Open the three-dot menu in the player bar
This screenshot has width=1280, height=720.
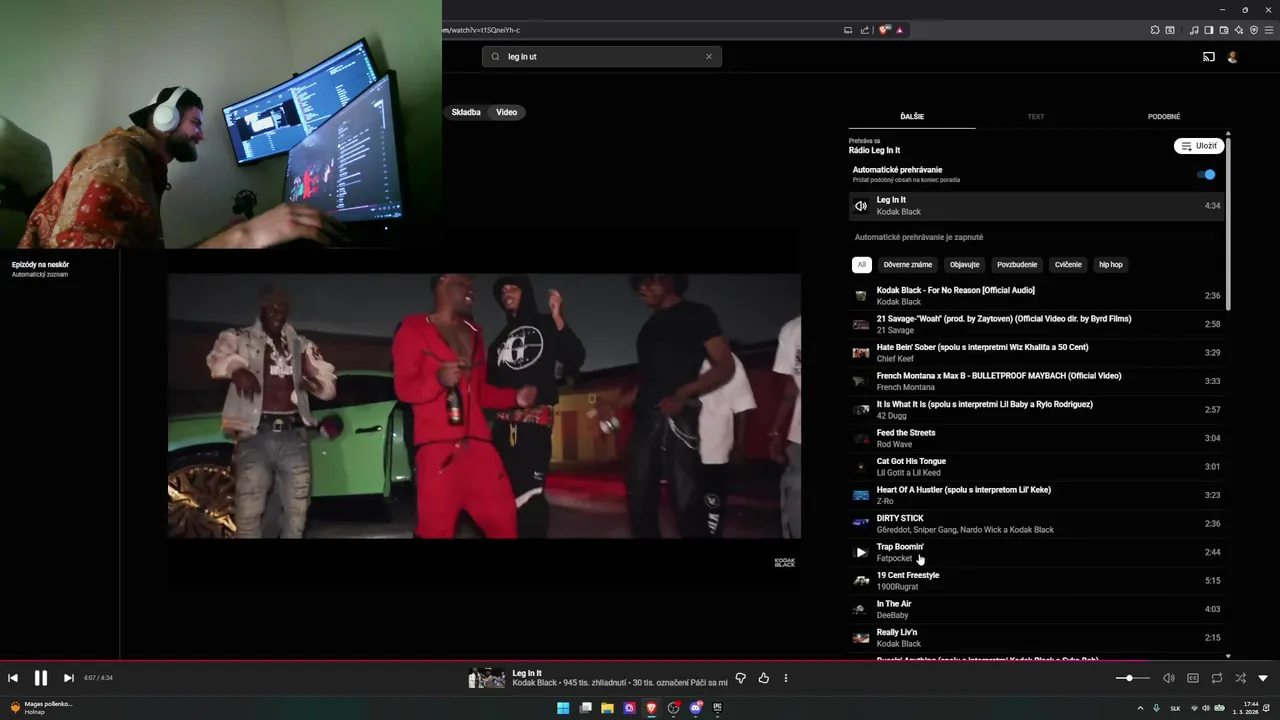tap(786, 678)
